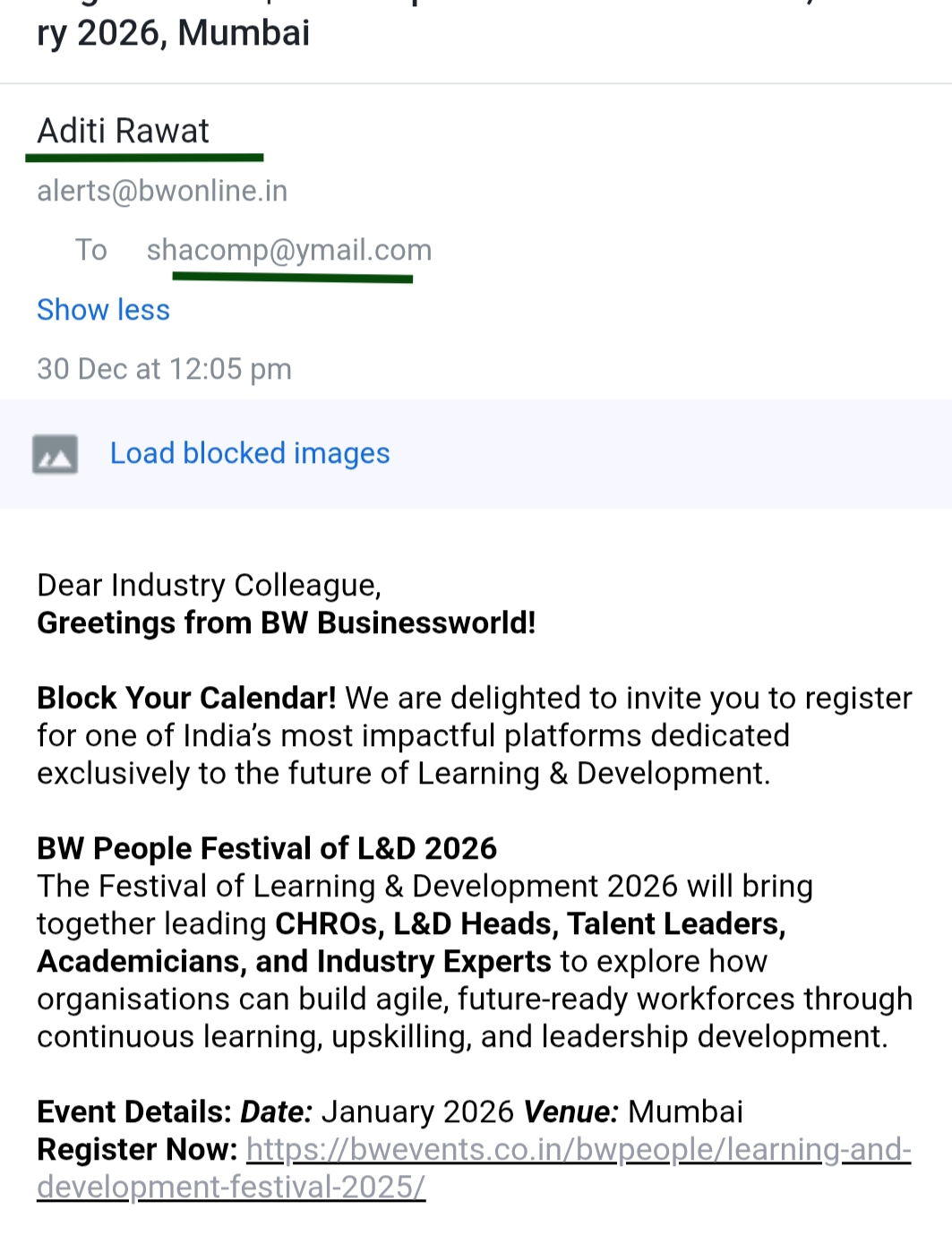Tap recipient address shacomp@ymail.com
Screen dimensions: 952x1235
pos(288,250)
